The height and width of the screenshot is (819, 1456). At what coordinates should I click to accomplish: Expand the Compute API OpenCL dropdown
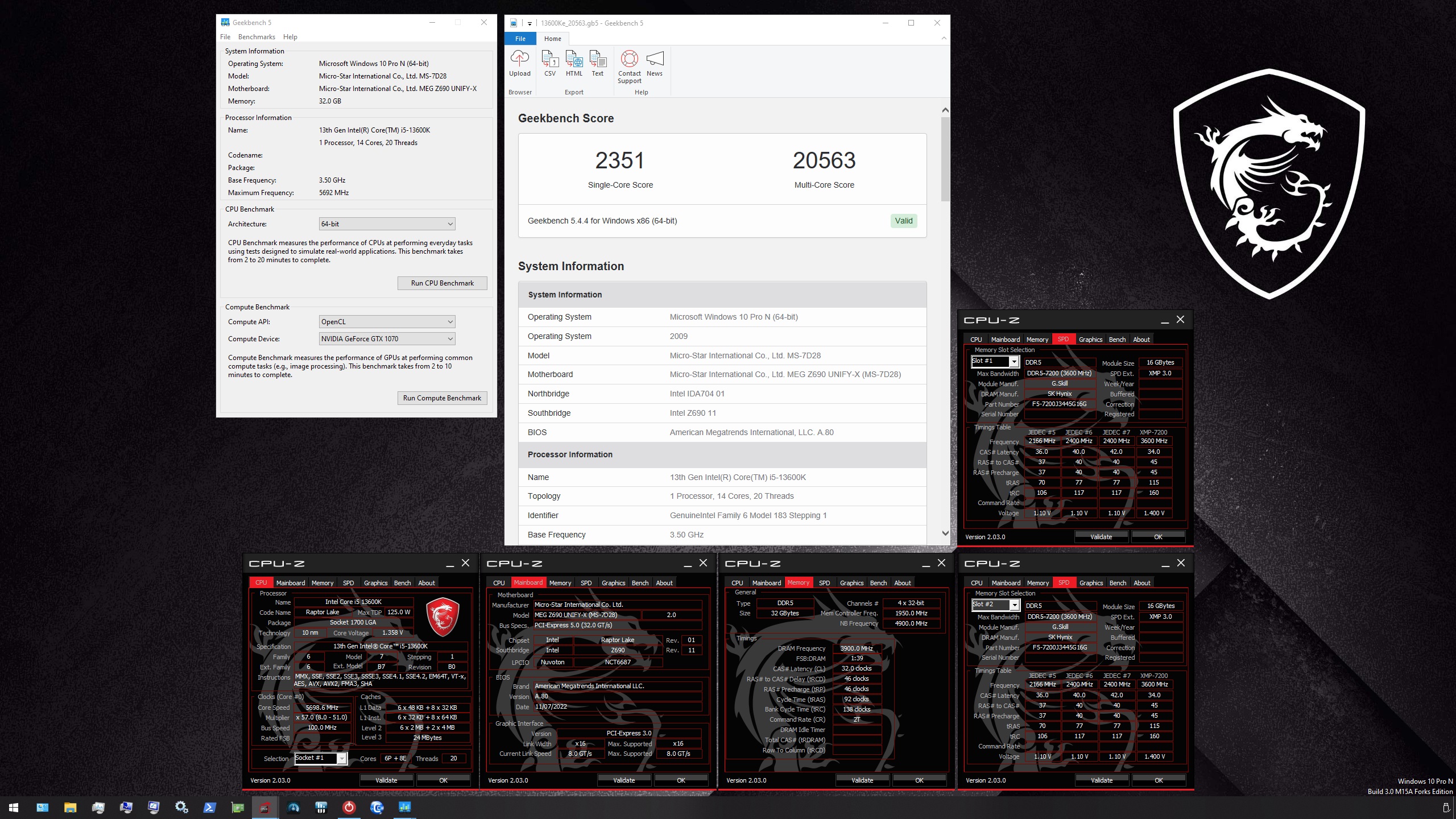[387, 322]
